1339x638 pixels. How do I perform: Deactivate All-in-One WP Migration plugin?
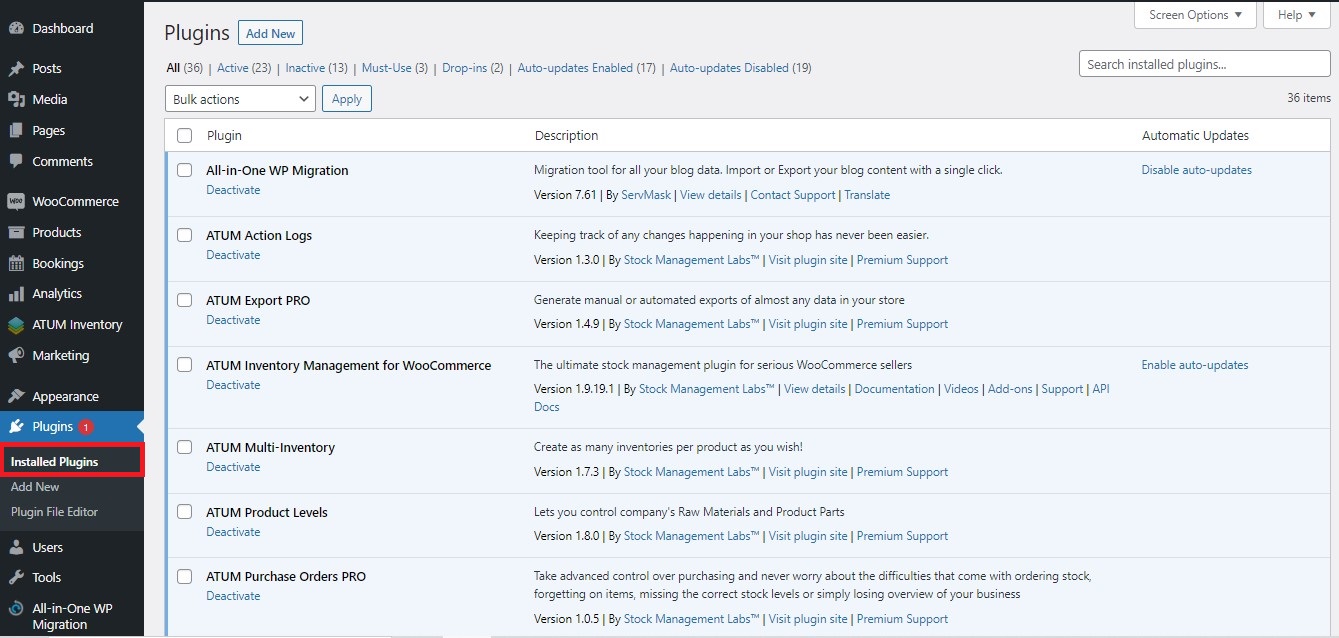click(x=233, y=190)
